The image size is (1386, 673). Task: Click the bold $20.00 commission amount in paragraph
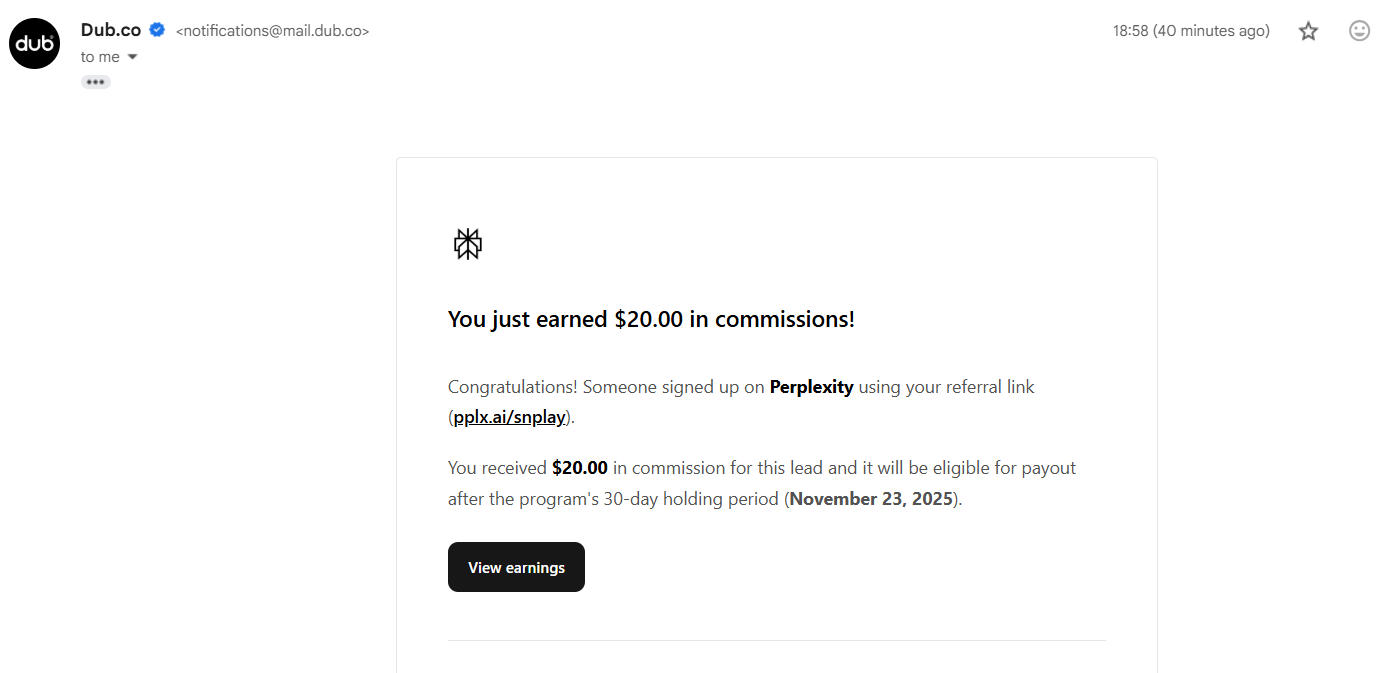click(580, 468)
